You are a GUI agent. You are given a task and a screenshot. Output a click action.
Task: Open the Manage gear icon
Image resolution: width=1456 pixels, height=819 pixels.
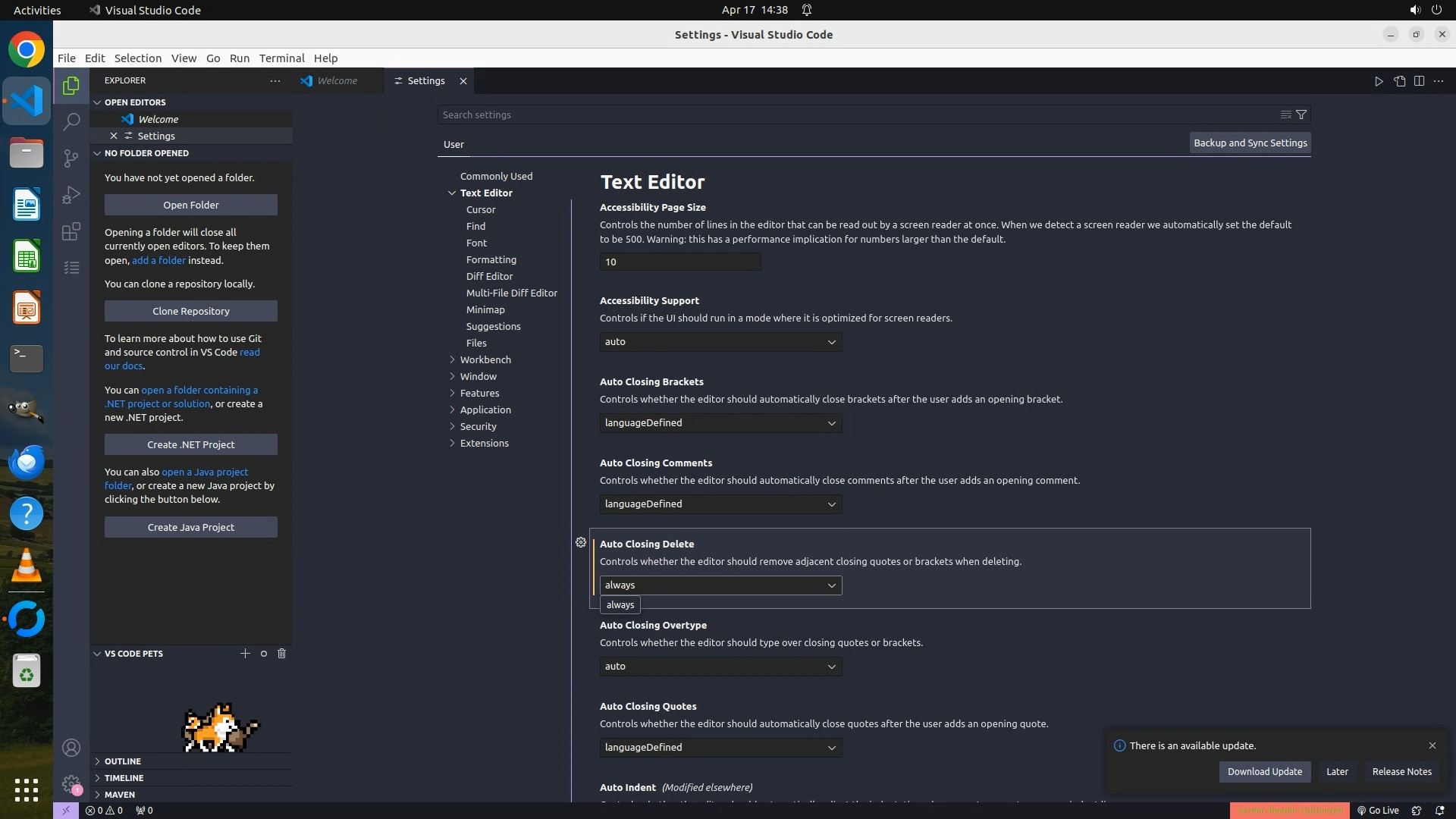pos(71,784)
